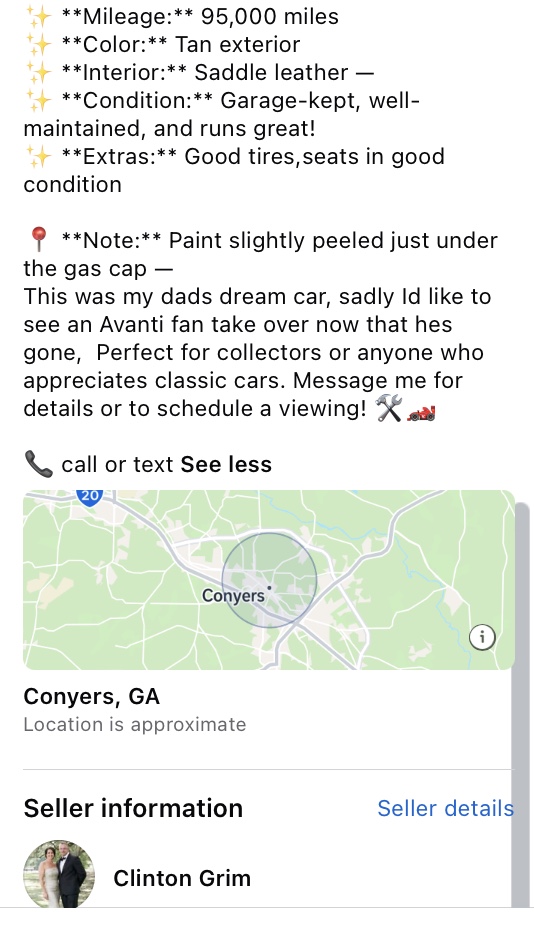Click the vertical scrollbar on the right
The height and width of the screenshot is (926, 534).
pyautogui.click(x=521, y=705)
